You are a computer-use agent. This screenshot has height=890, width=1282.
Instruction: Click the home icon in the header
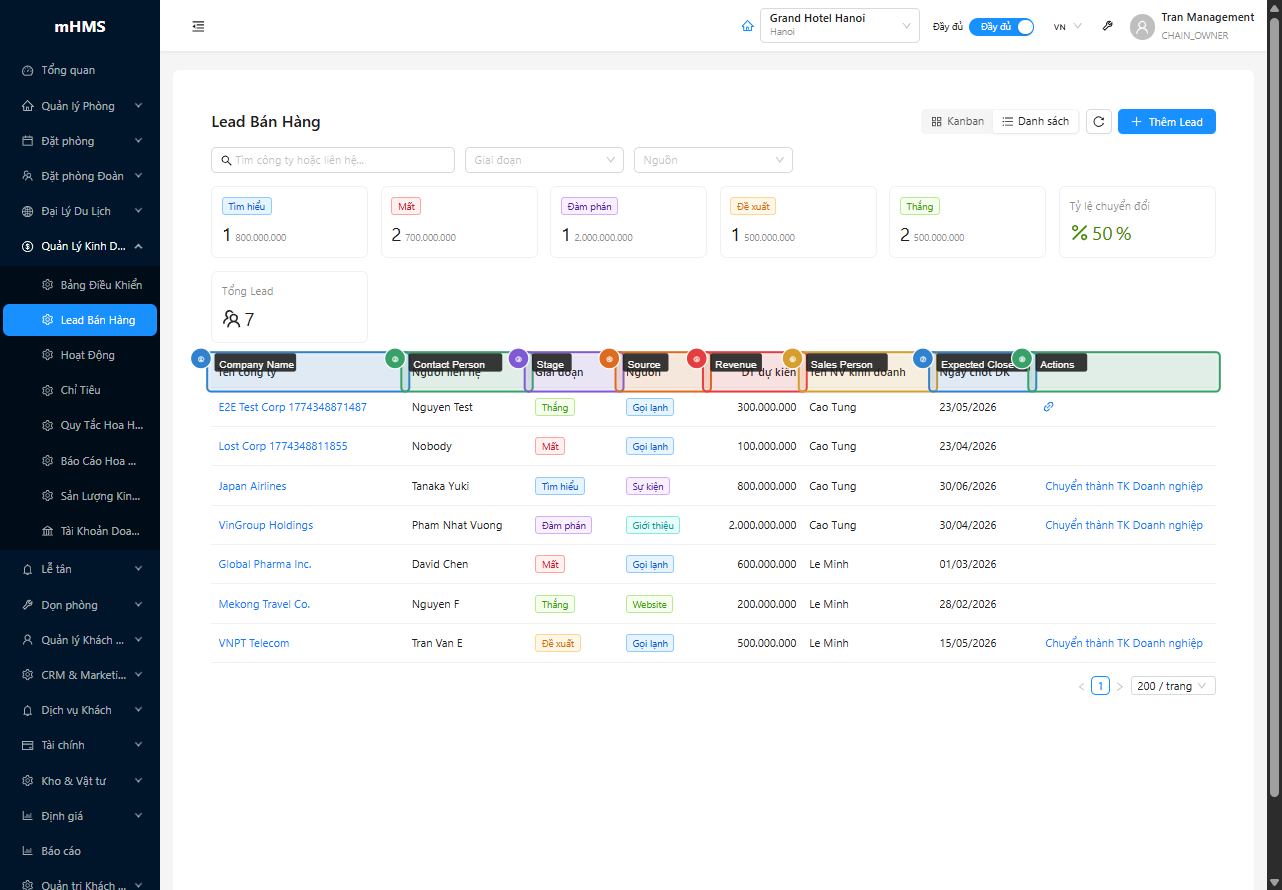[x=747, y=26]
